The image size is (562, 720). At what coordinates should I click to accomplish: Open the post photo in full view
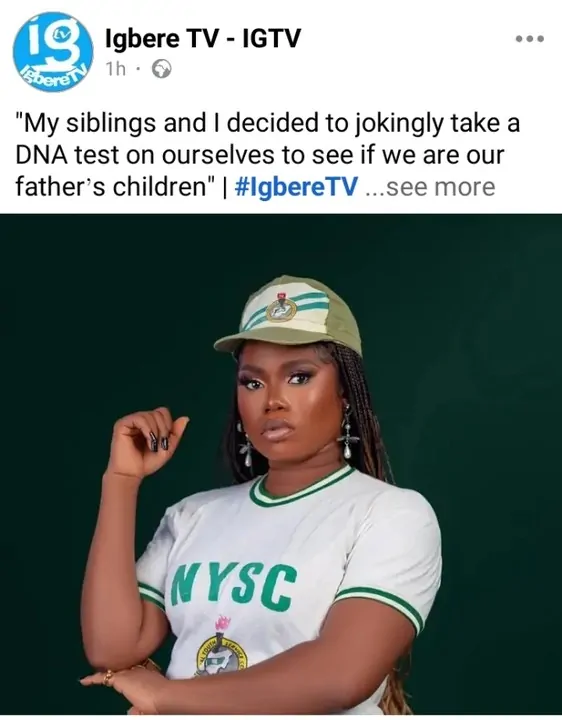(281, 466)
